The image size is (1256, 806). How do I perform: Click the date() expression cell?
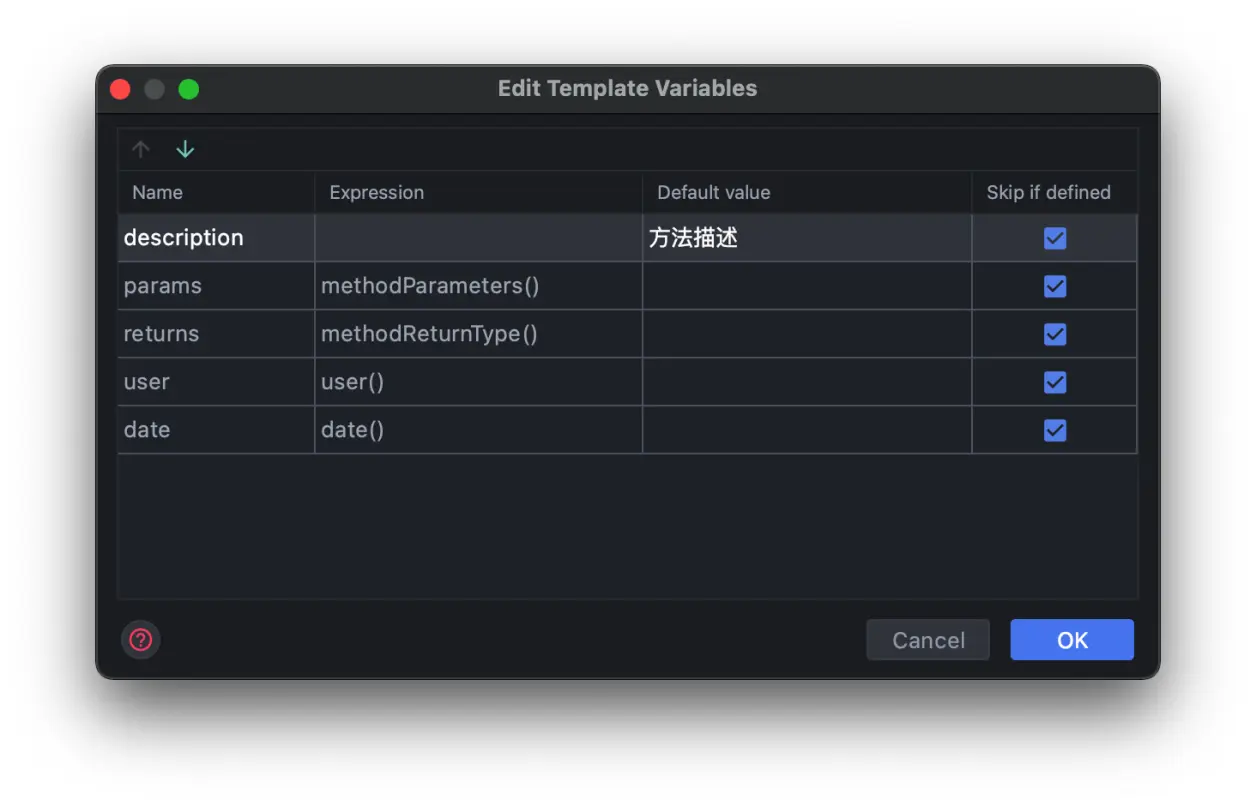click(x=479, y=430)
